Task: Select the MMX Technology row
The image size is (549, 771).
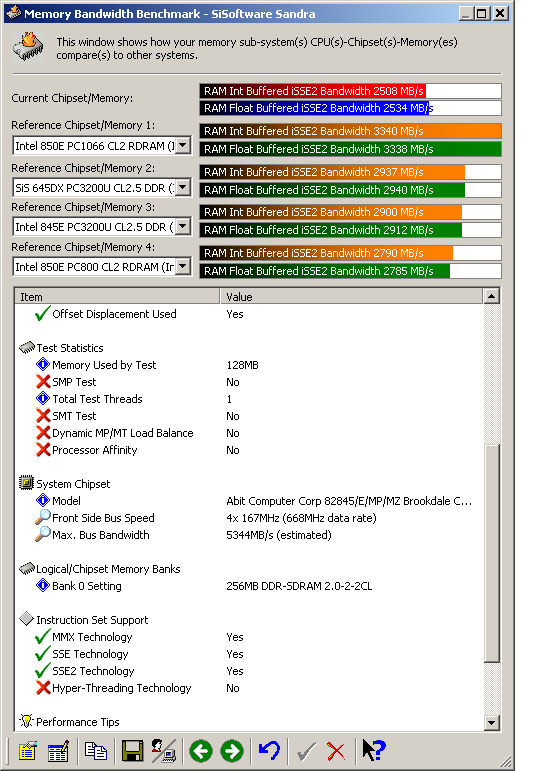Action: coord(249,637)
